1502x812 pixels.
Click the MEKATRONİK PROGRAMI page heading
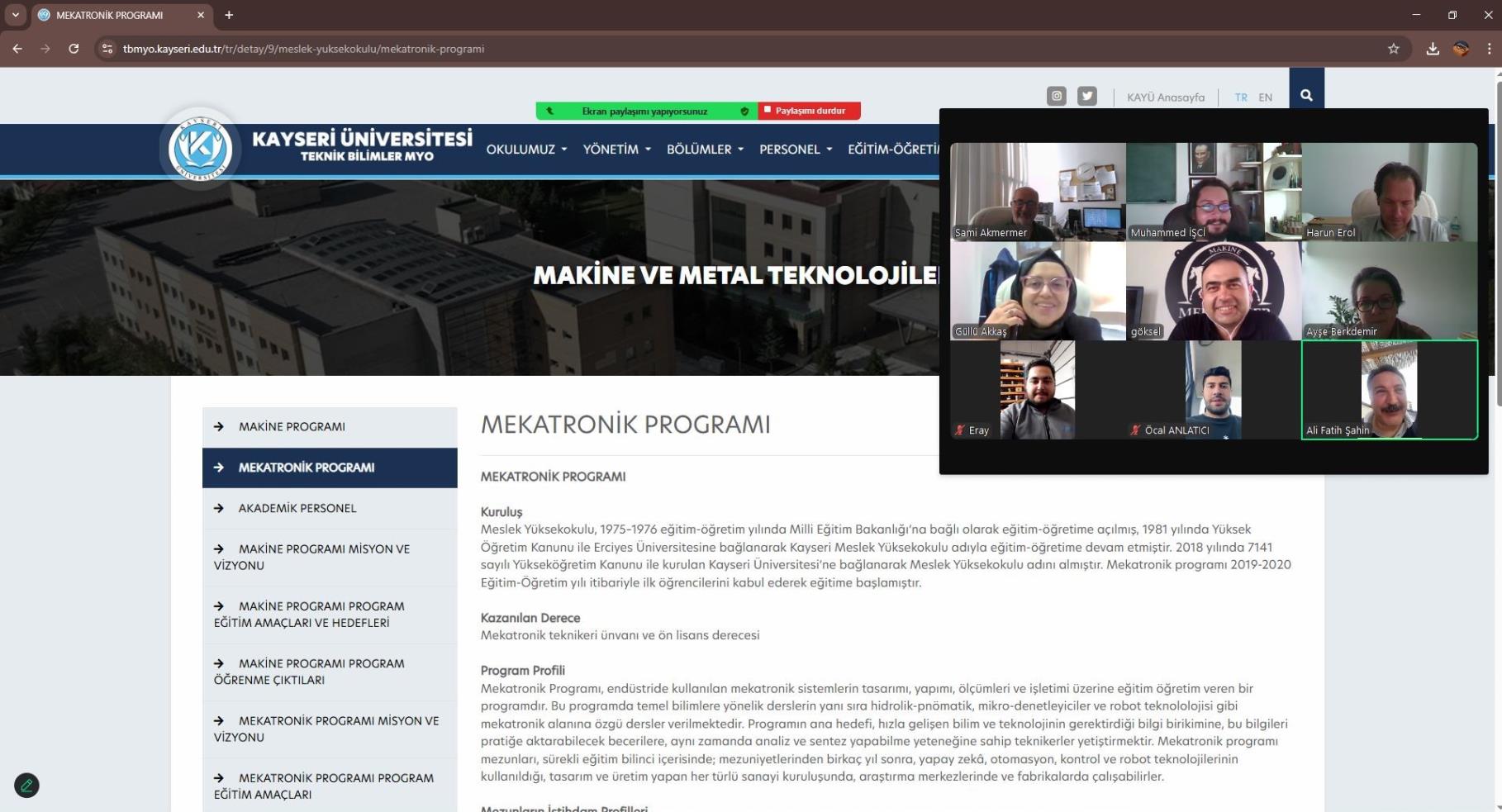coord(625,425)
